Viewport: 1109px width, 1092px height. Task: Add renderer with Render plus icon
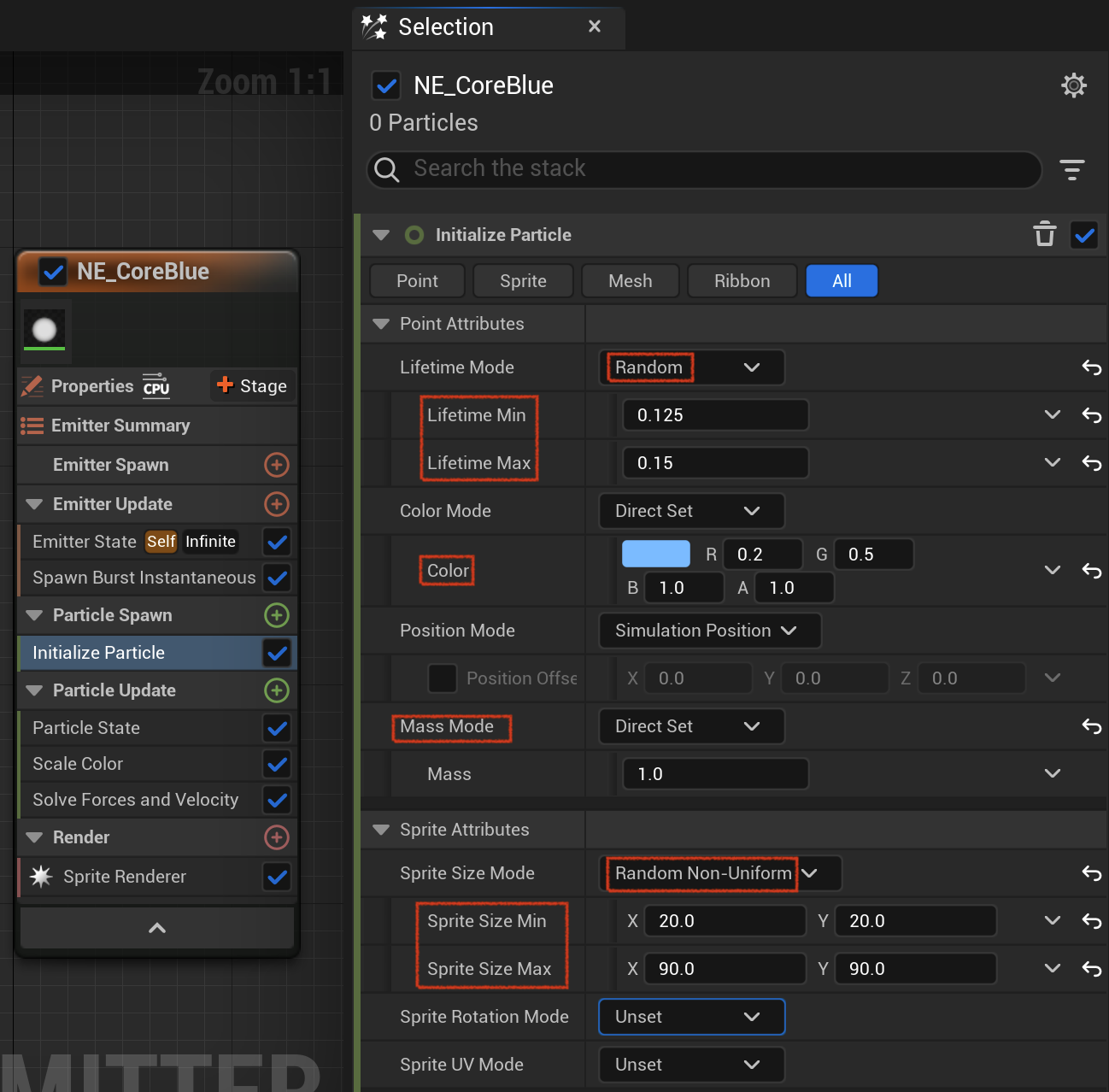pos(277,837)
